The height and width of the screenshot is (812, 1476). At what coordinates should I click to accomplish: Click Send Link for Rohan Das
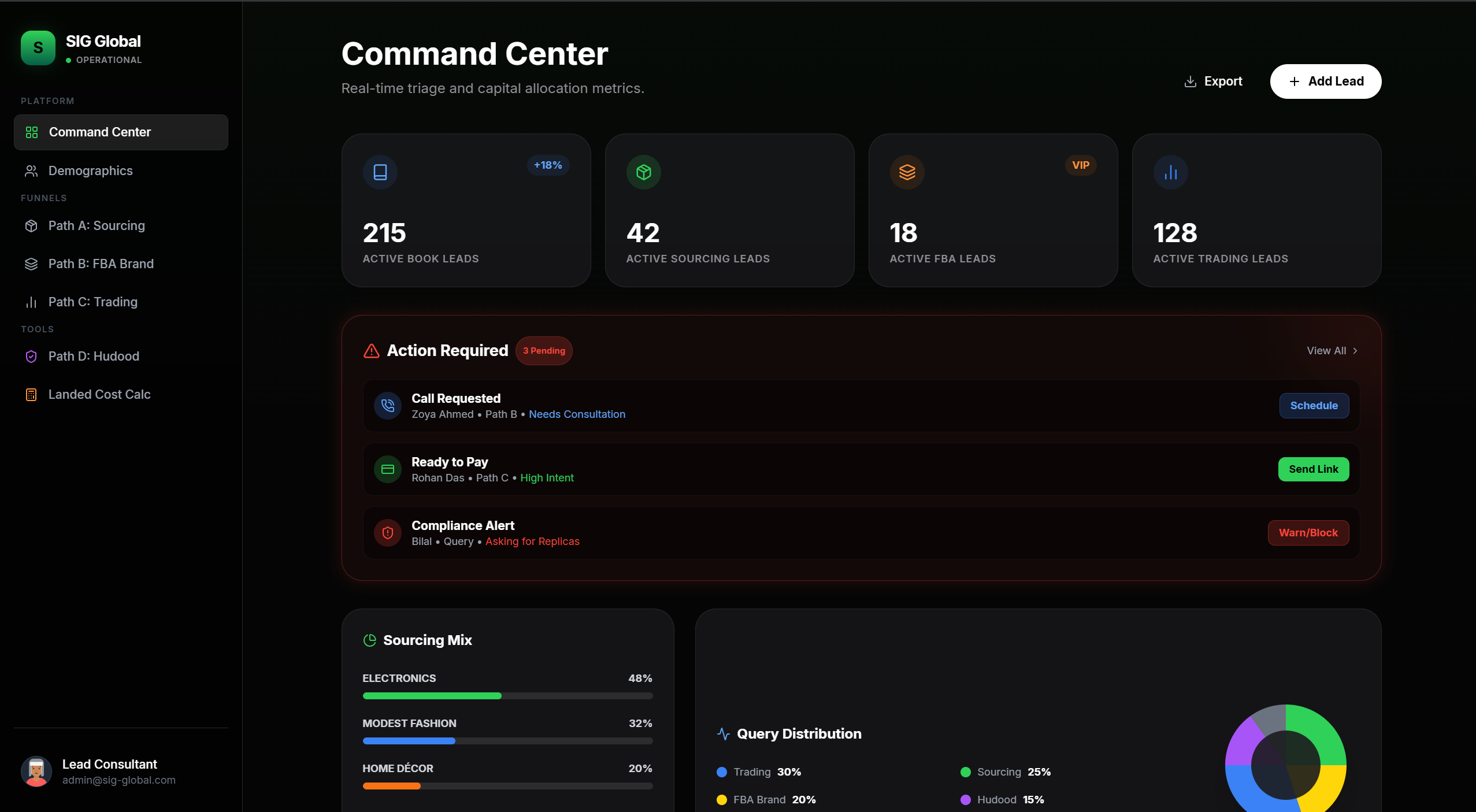[x=1313, y=469]
